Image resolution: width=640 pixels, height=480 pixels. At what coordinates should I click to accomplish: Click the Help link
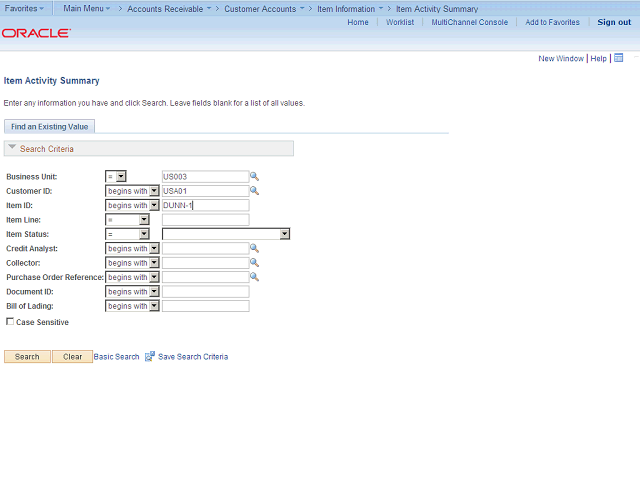pyautogui.click(x=598, y=58)
